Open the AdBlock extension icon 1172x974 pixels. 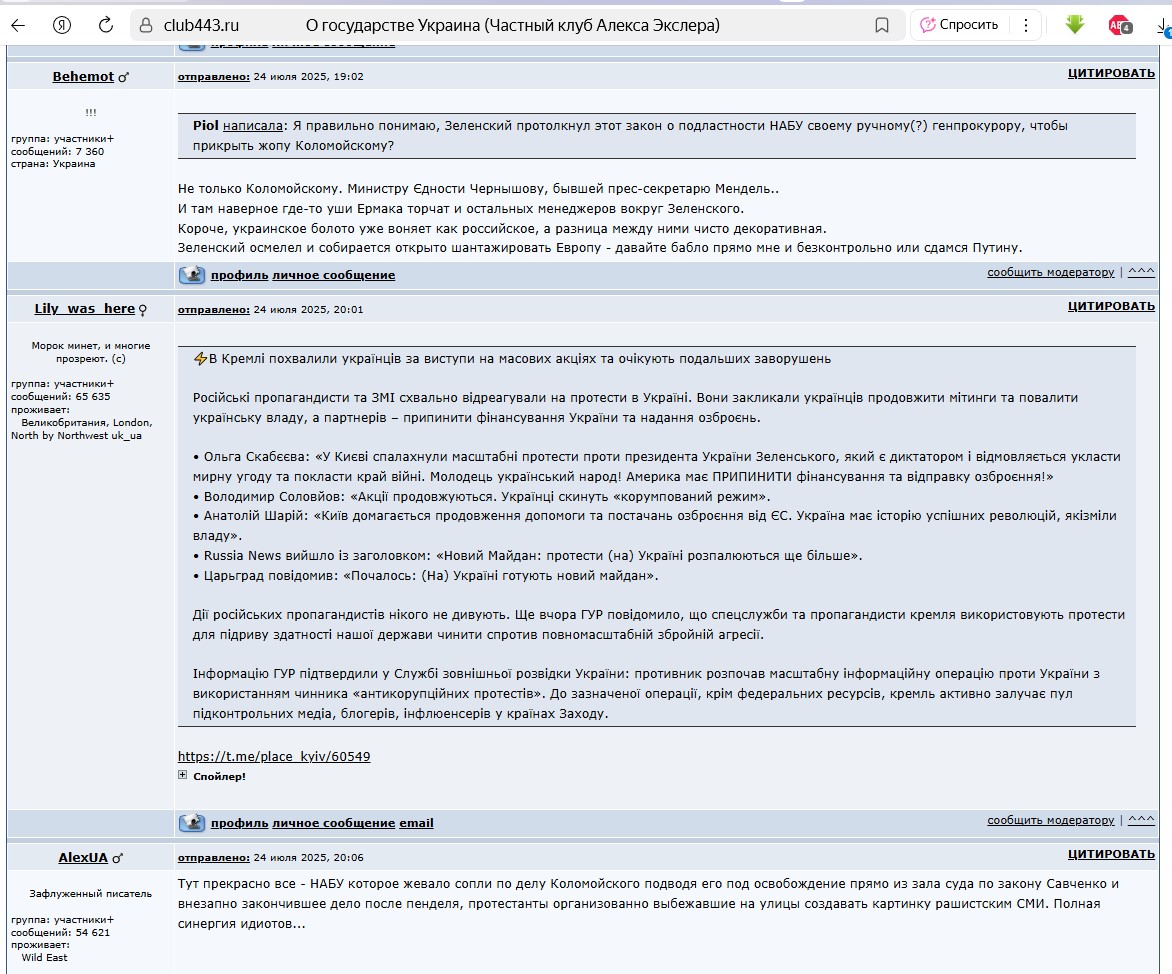(x=1120, y=25)
